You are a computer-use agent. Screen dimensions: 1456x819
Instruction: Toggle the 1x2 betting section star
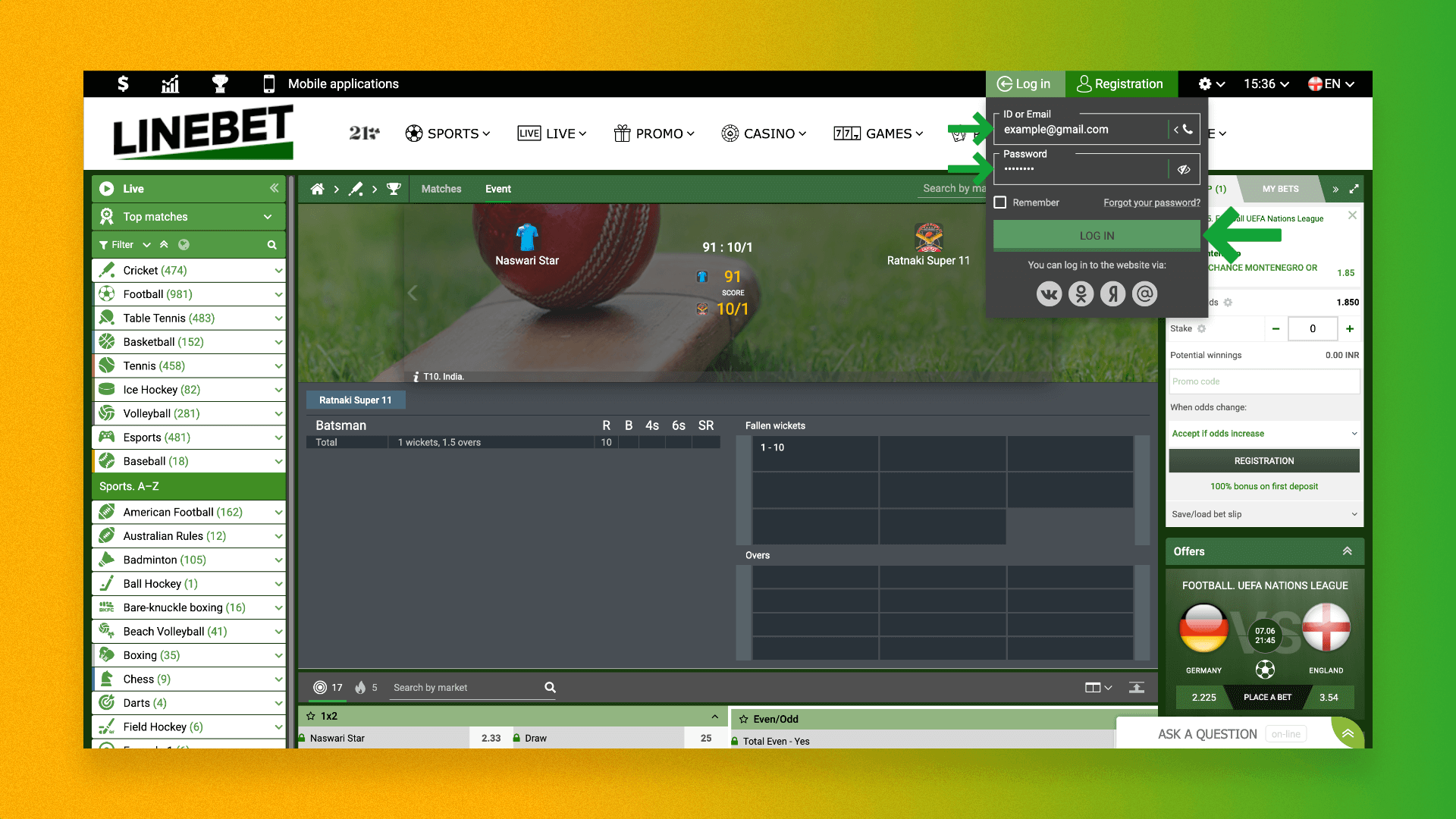click(x=311, y=716)
